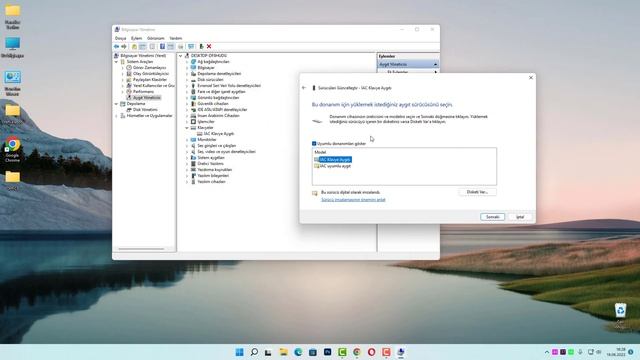640x360 pixels.
Task: Open File Explorer from the taskbar
Action: point(283,352)
